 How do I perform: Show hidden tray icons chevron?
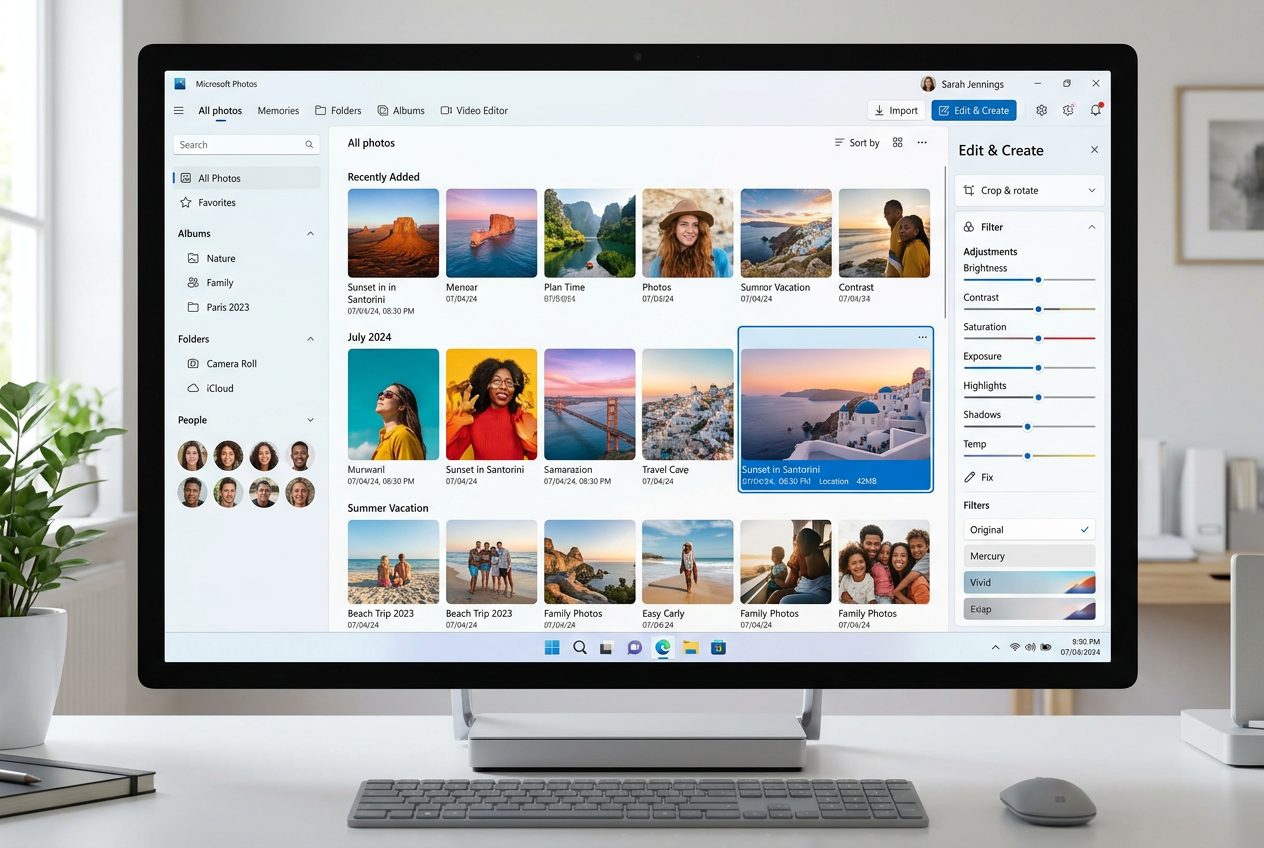click(995, 648)
